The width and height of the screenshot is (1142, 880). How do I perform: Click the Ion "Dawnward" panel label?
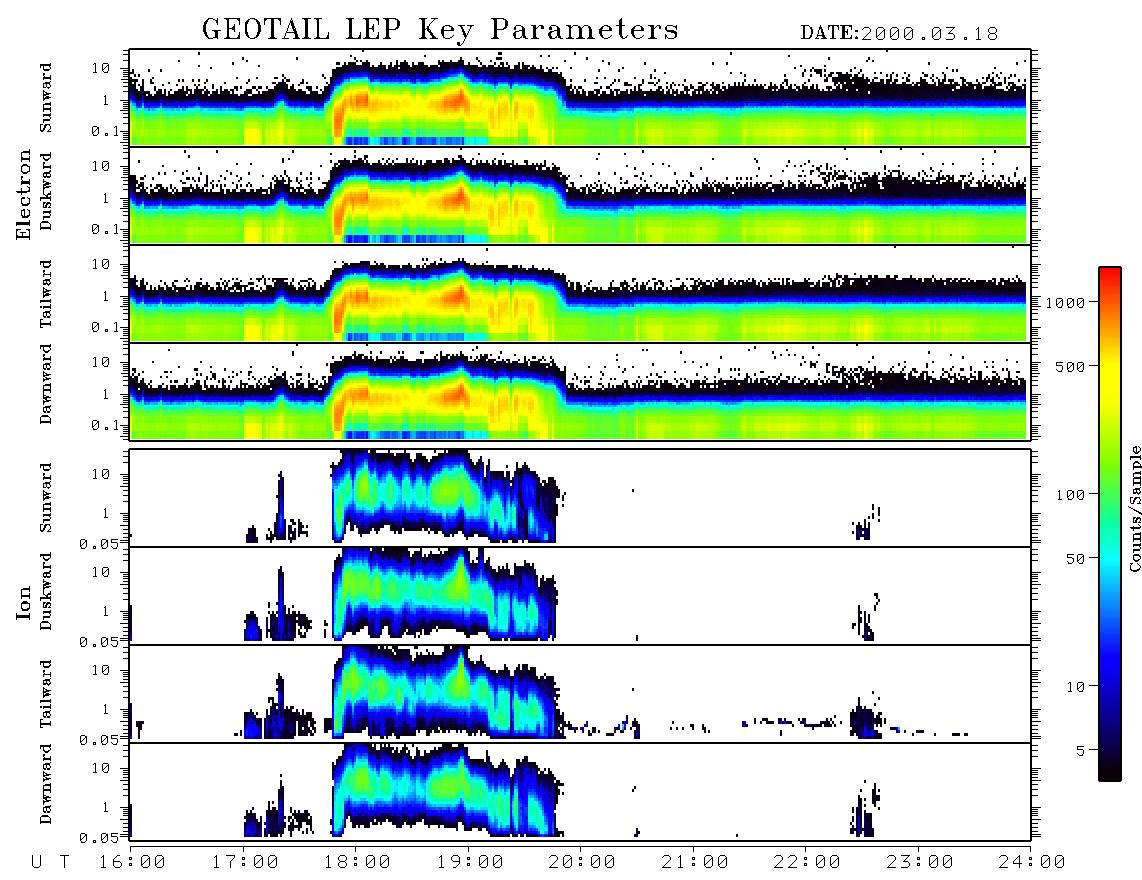46,784
